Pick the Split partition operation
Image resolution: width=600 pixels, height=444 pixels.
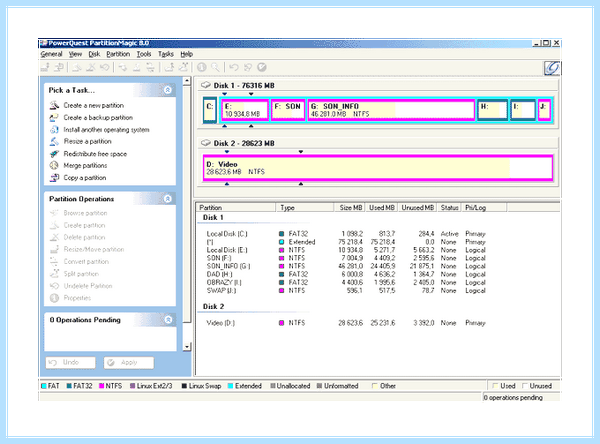coord(75,274)
